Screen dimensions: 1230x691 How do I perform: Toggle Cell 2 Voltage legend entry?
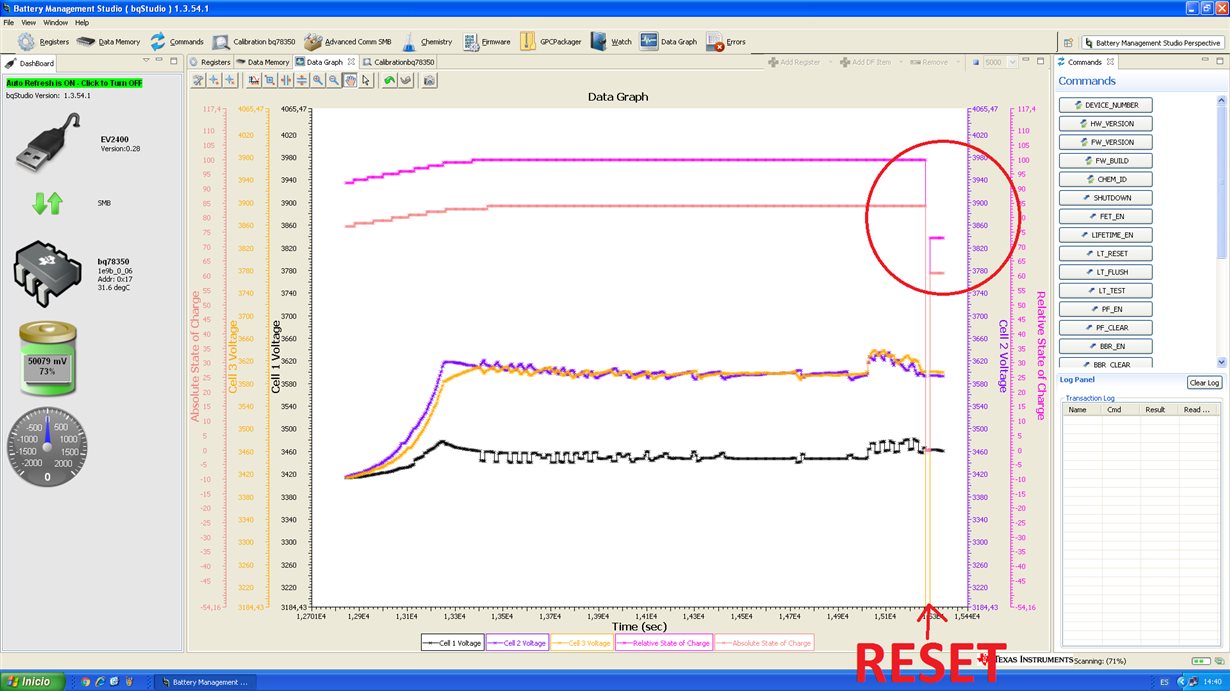pyautogui.click(x=517, y=643)
